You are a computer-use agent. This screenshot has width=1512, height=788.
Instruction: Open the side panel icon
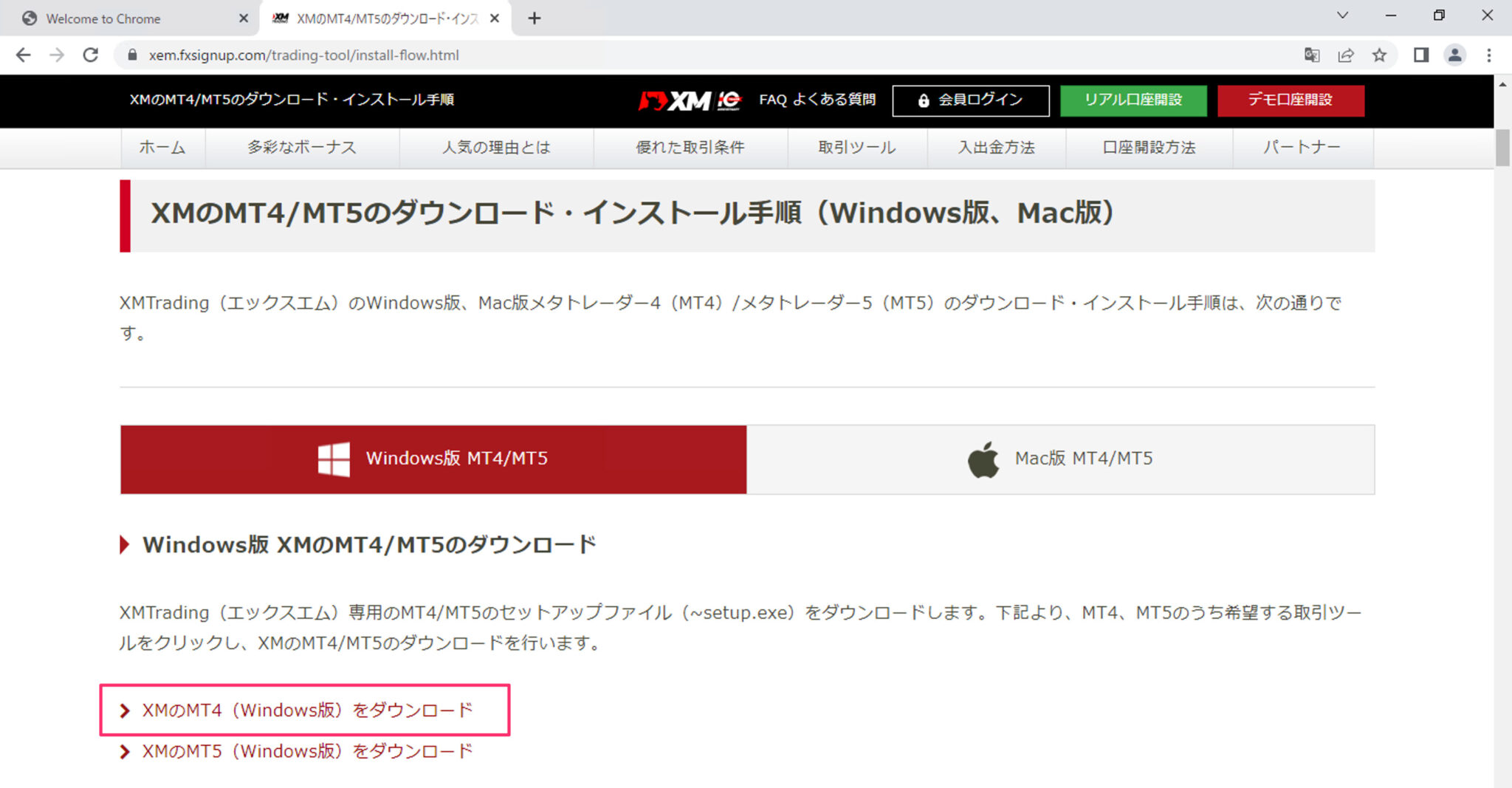[1421, 55]
